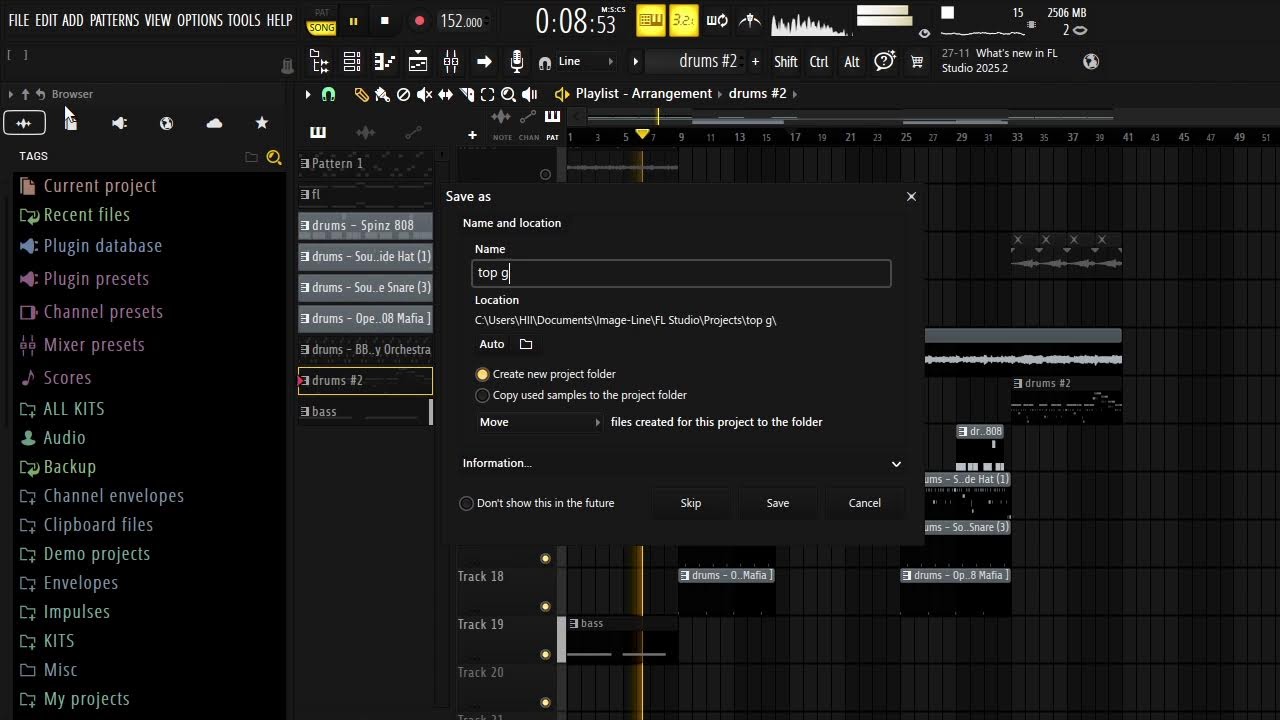Open the shopping cart content library
The height and width of the screenshot is (720, 1280).
tap(916, 62)
